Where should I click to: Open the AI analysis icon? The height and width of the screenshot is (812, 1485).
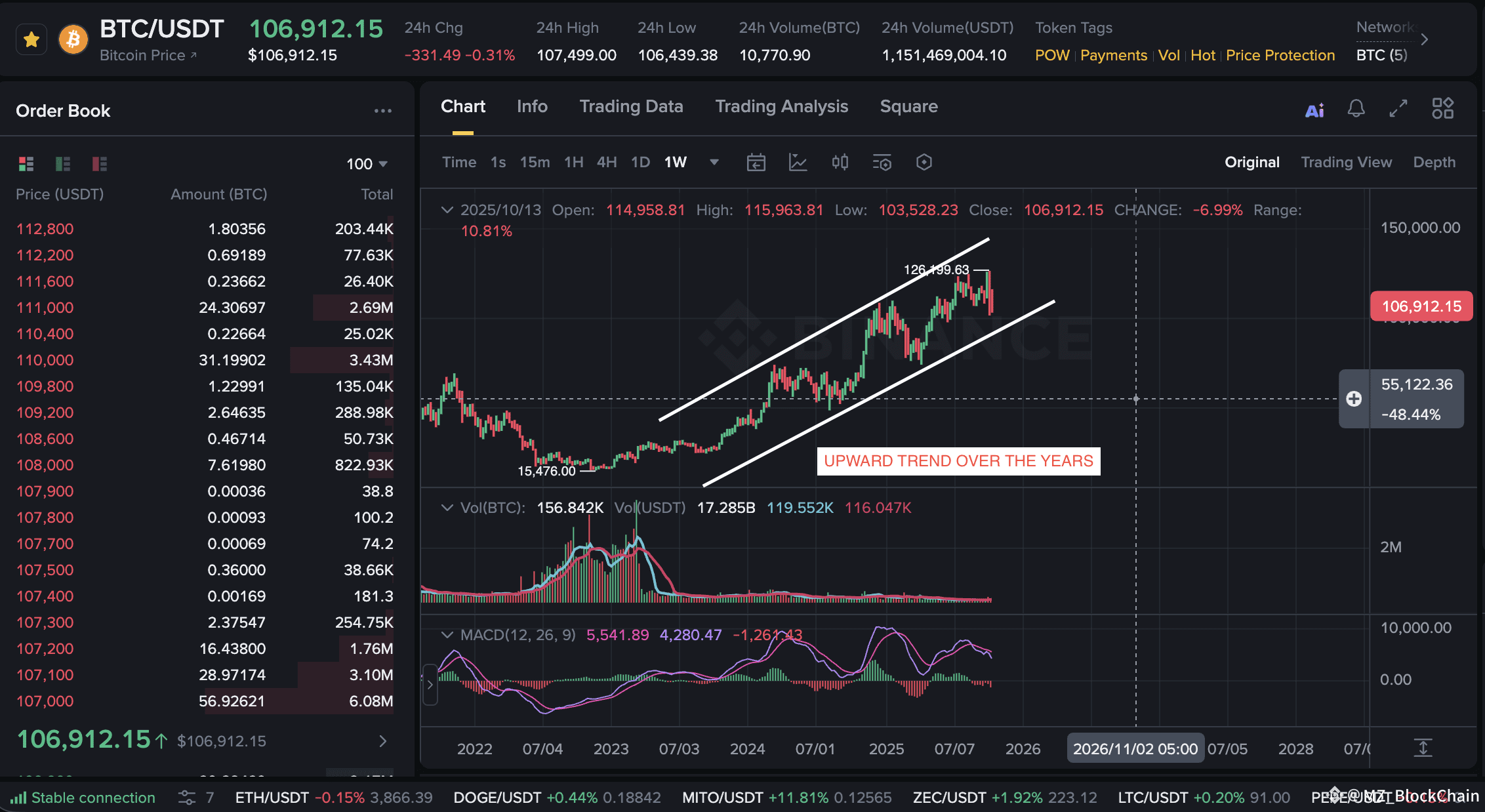point(1314,110)
